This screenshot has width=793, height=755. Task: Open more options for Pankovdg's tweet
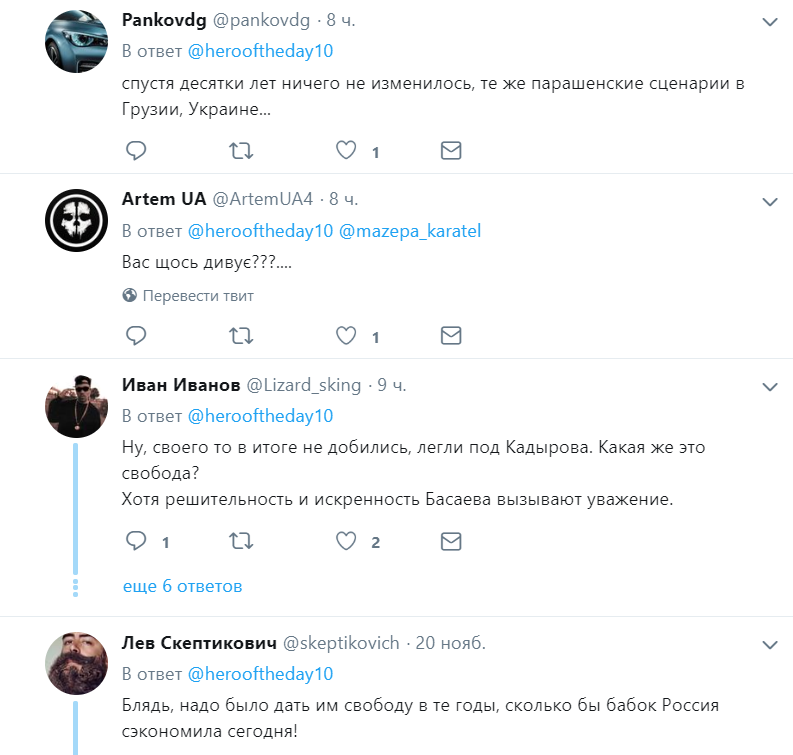(770, 21)
